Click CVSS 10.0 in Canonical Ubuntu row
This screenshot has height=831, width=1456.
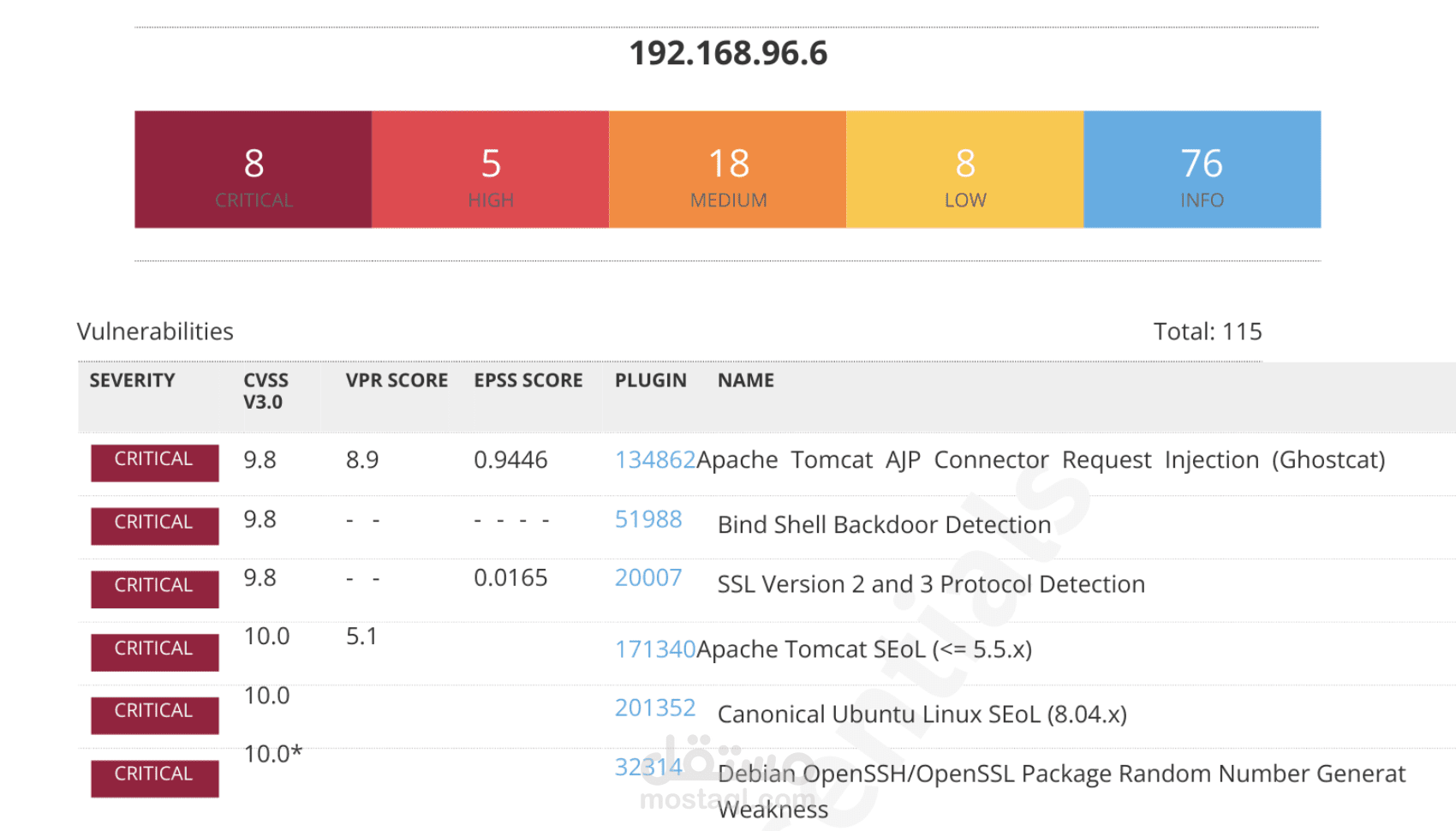(266, 695)
